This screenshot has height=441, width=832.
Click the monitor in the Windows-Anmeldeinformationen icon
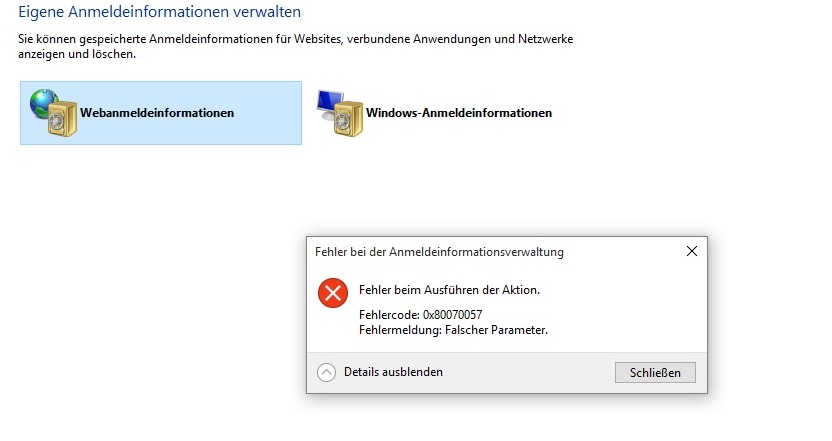pos(331,103)
